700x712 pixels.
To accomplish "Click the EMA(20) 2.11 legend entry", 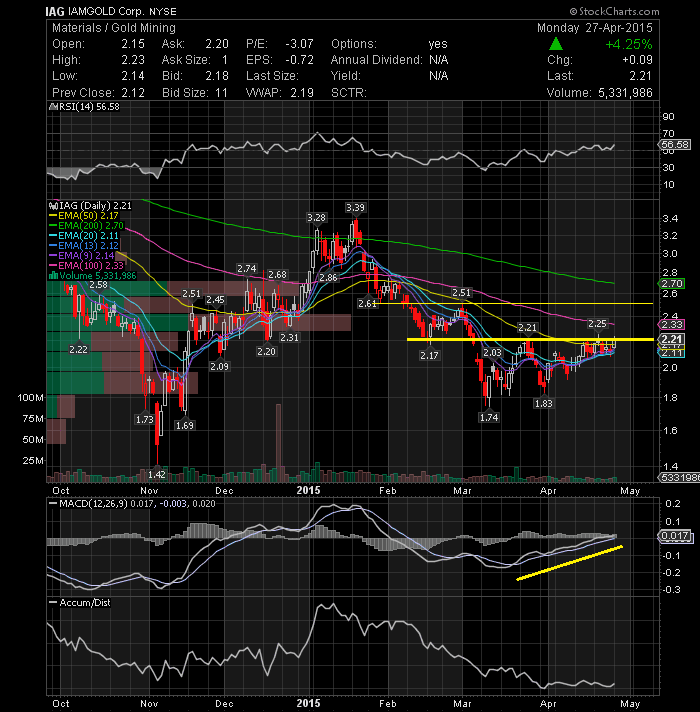I will click(89, 236).
